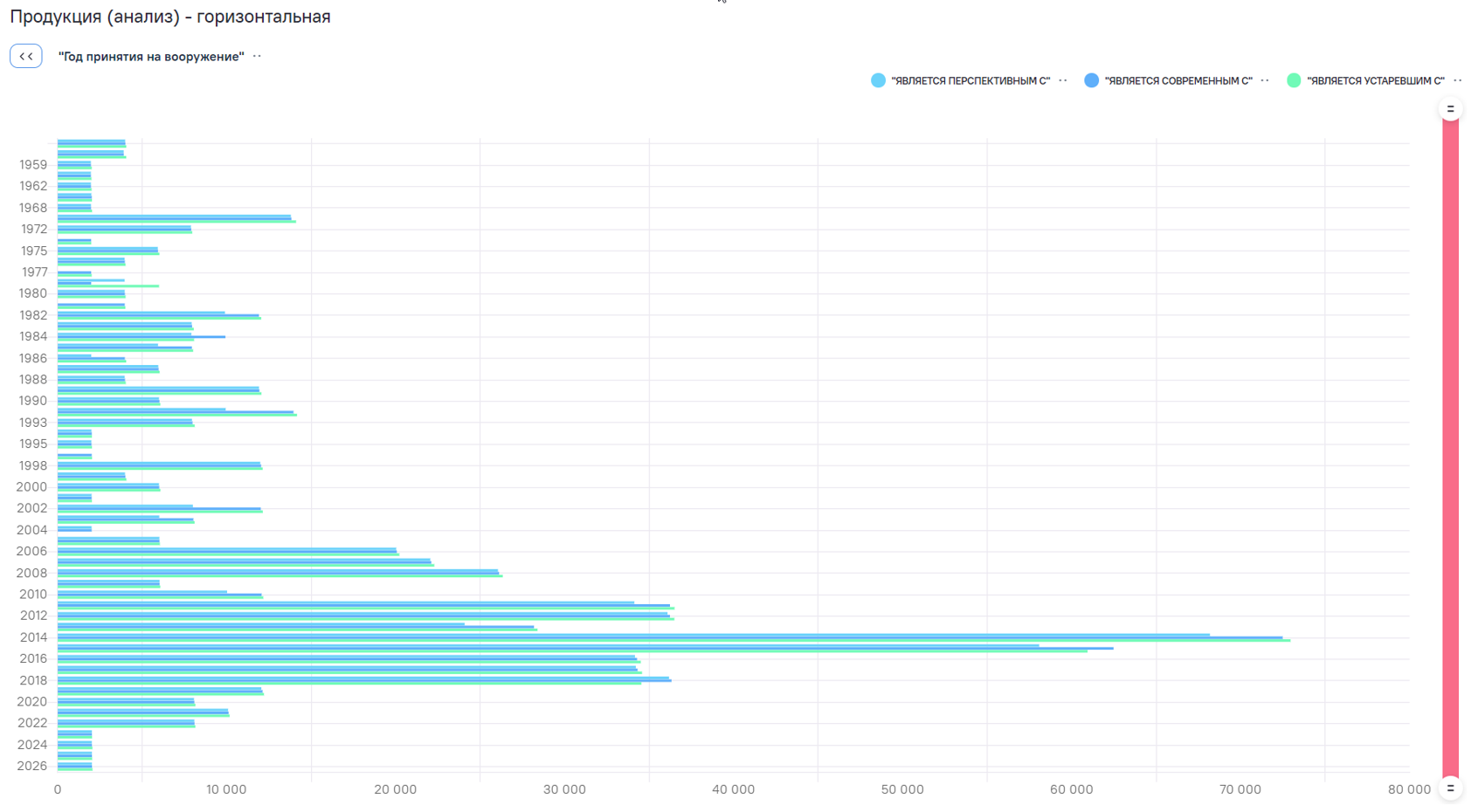This screenshot has width=1471, height=812.
Task: Click the green swatch for "ЯВЛЯЕТСЯ УСТАРЕВШИМ С"
Action: pos(1294,80)
